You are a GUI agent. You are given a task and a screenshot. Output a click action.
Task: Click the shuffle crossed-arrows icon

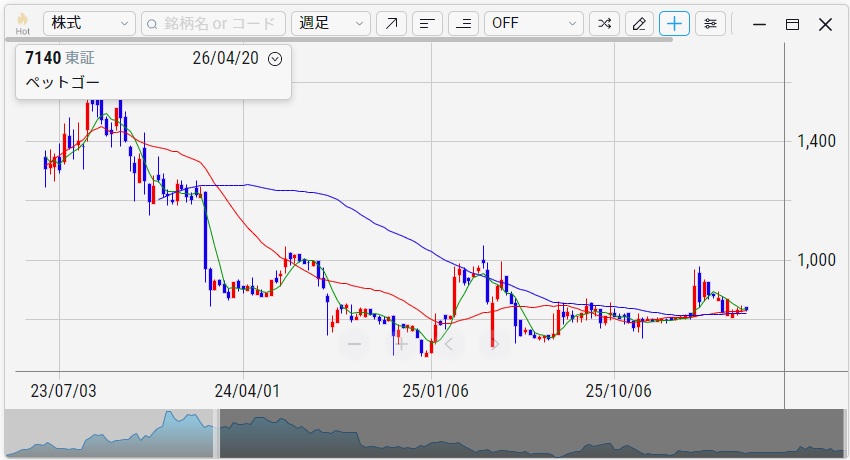click(x=604, y=24)
